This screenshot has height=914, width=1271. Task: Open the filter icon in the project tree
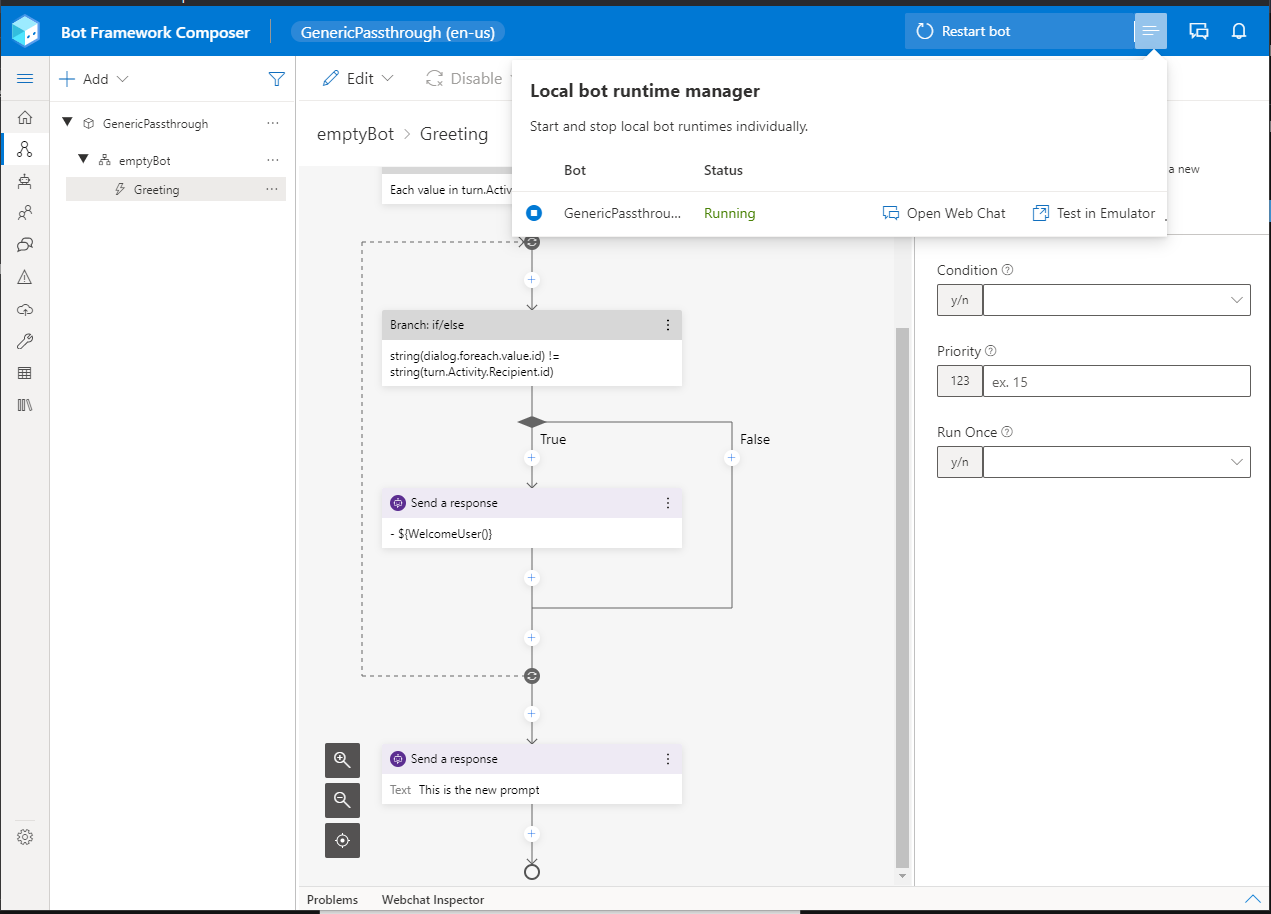[277, 79]
